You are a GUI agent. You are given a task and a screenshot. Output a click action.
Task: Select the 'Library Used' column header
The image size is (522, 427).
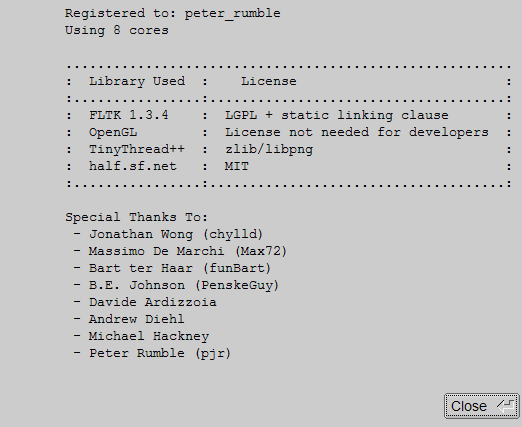click(x=137, y=81)
